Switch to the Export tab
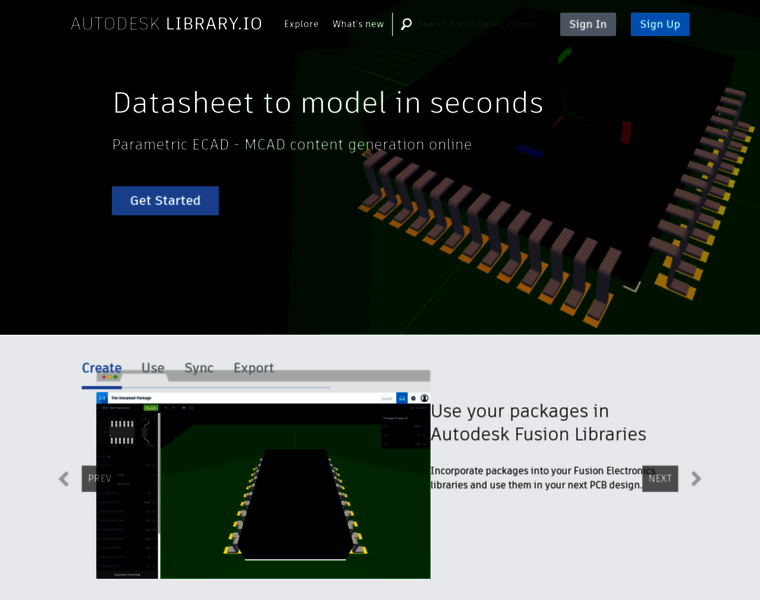This screenshot has width=760, height=600. coord(253,368)
